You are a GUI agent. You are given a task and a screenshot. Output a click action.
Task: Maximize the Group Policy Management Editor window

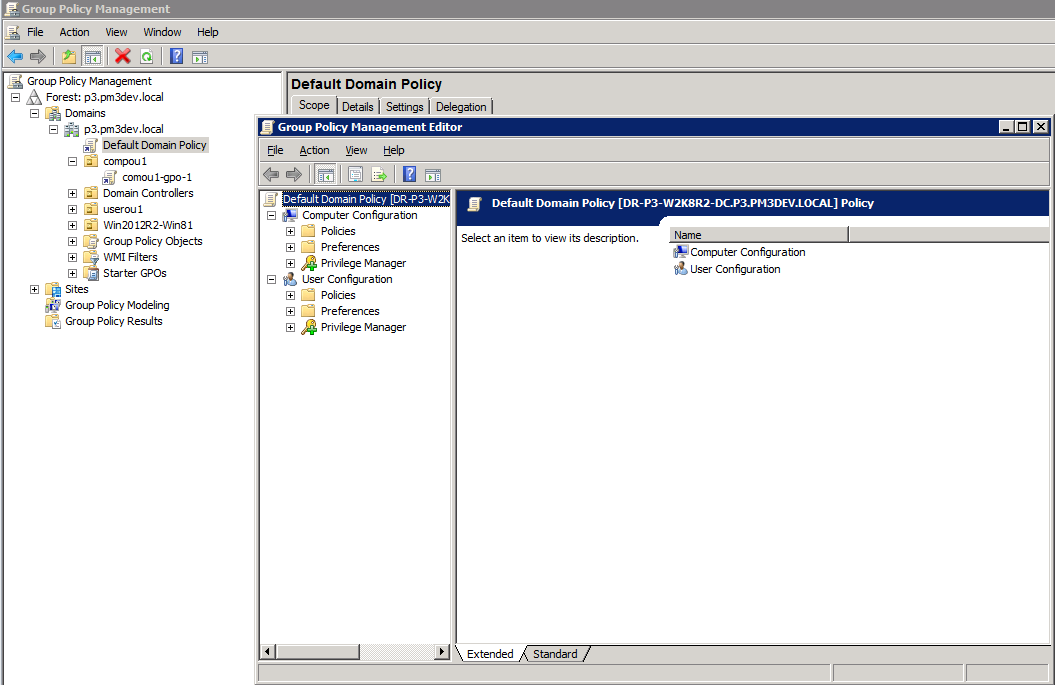click(1023, 127)
